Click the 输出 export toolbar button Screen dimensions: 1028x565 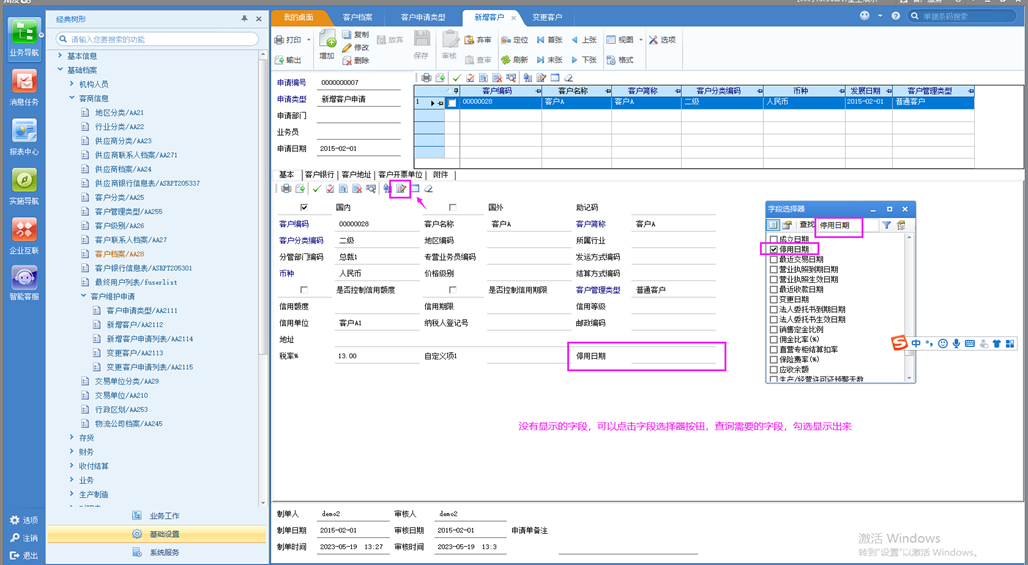[288, 60]
